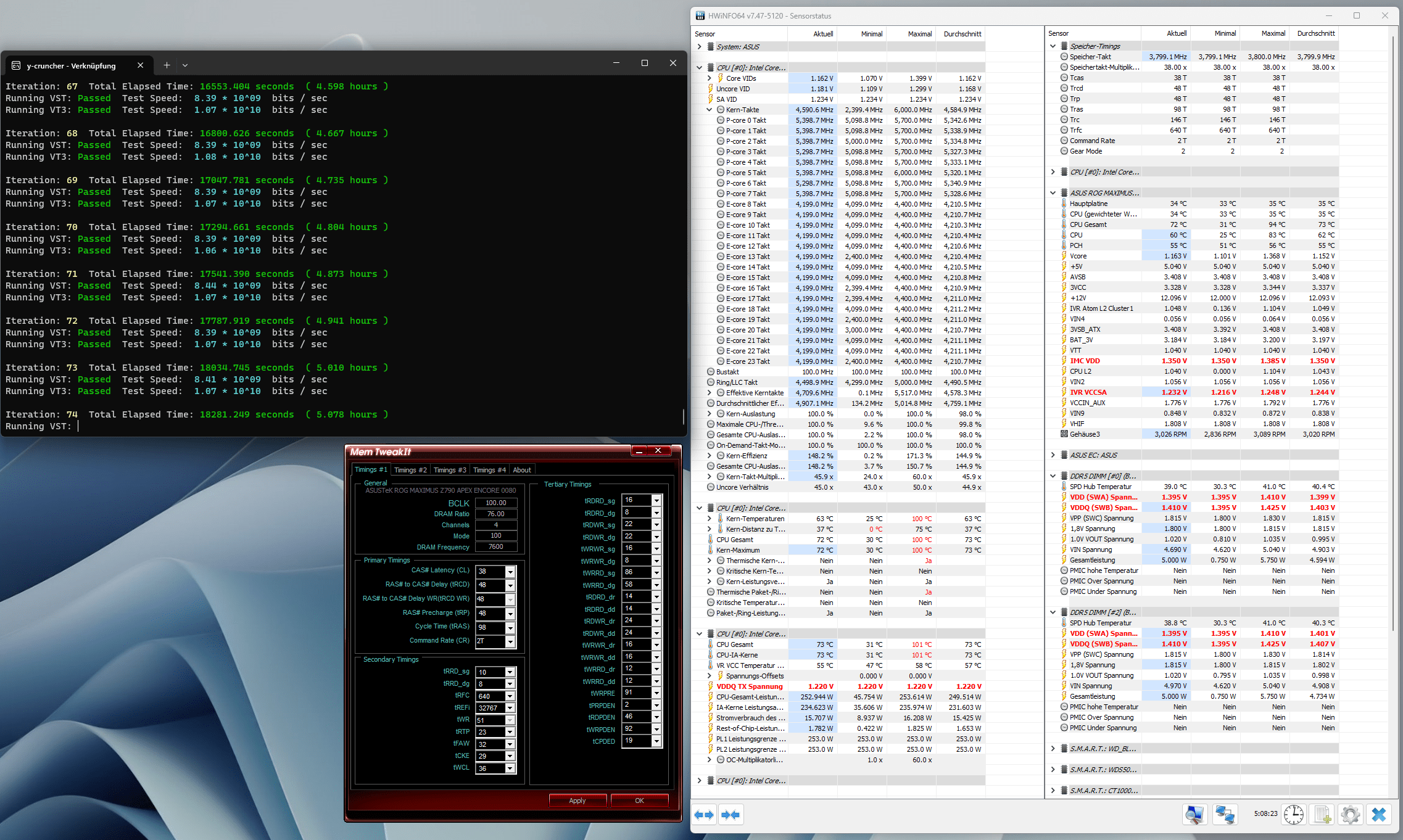Viewport: 1403px width, 840px height.
Task: Open the tRFC value dropdown
Action: (510, 696)
